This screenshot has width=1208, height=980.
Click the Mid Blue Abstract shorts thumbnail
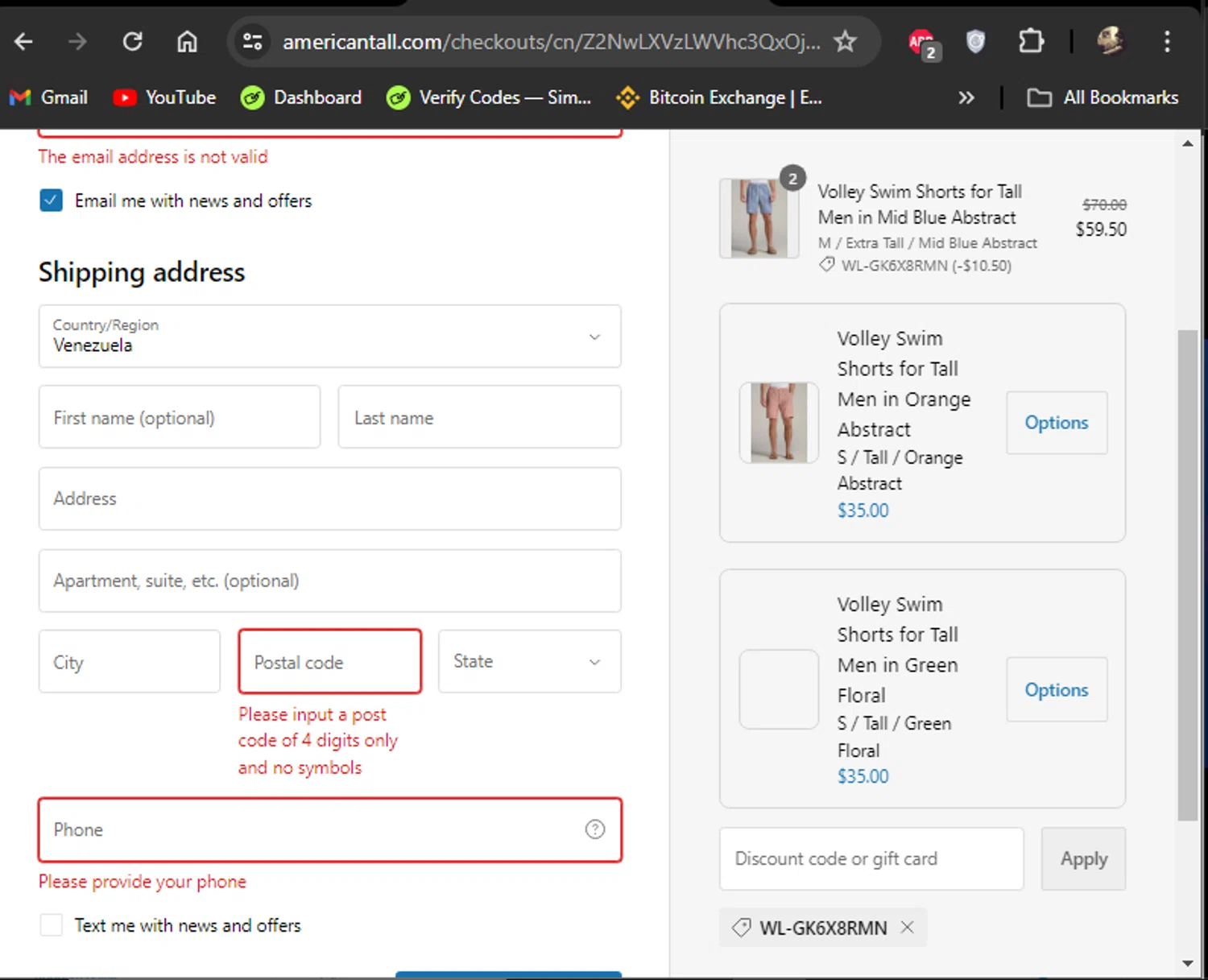coord(759,218)
